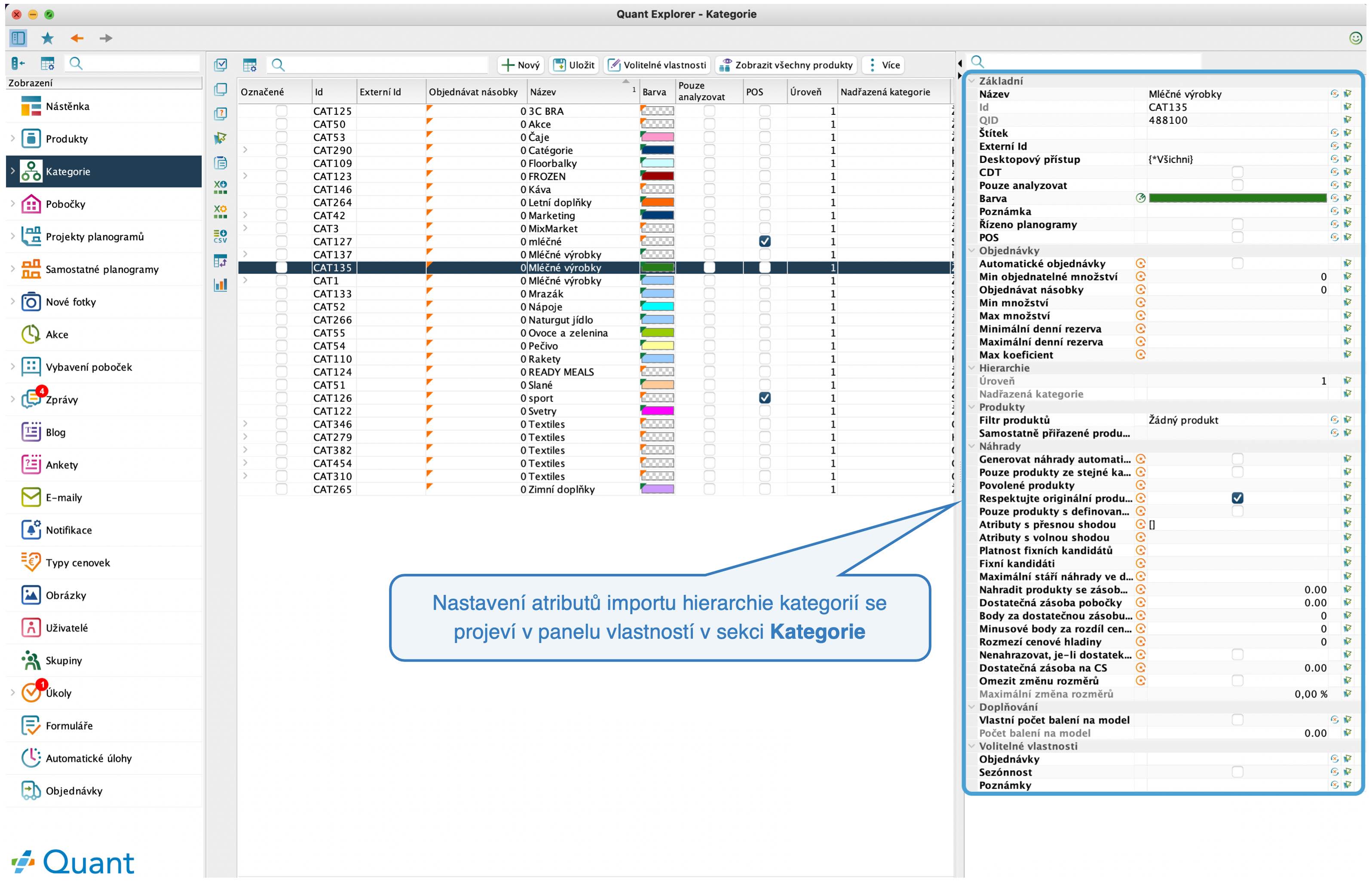Click Zobrazit všechny produkty button

786,65
